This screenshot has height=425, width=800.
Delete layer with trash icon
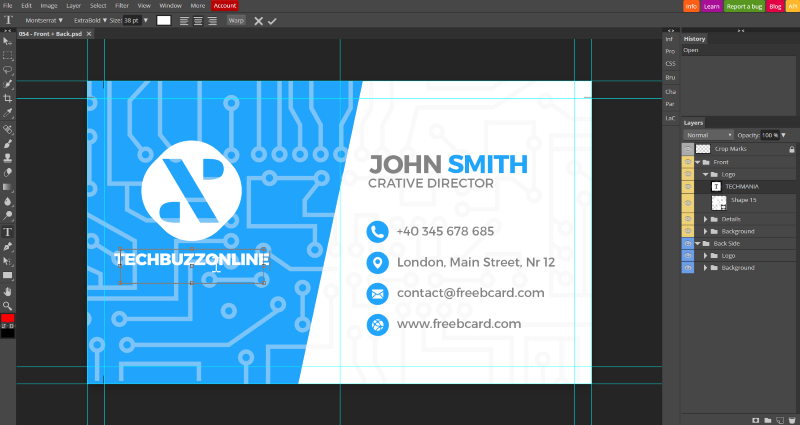[792, 420]
